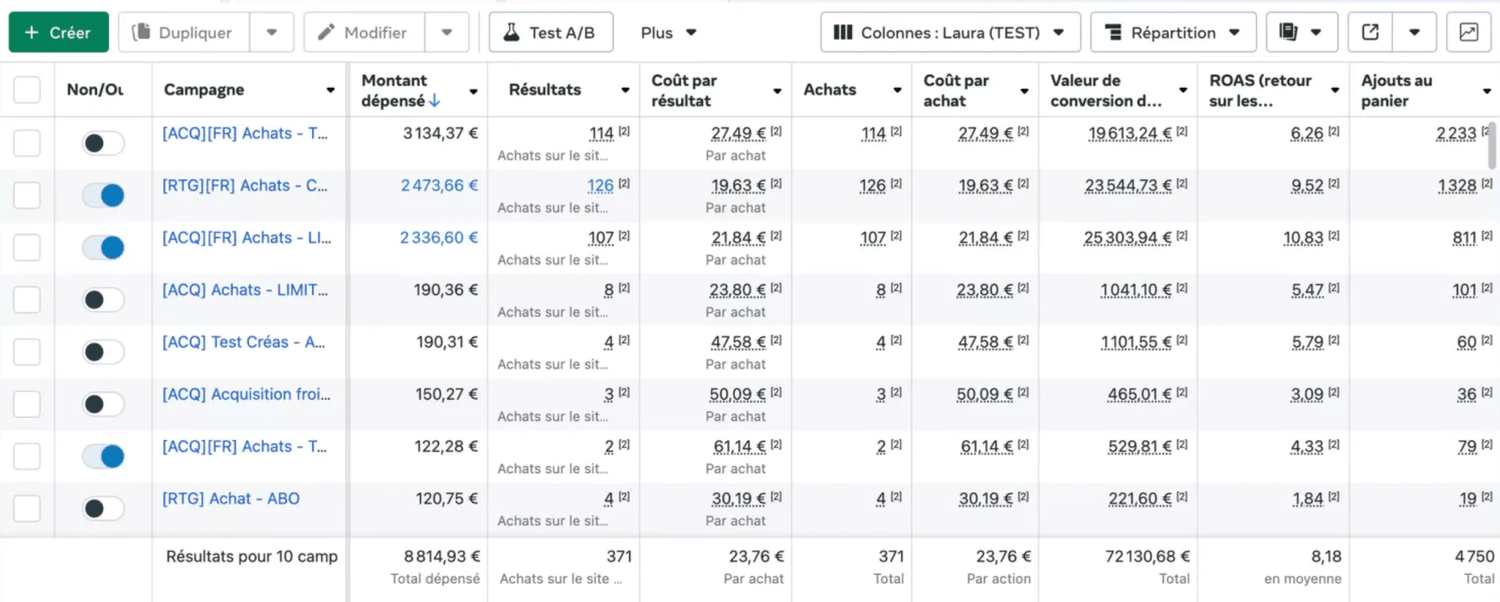This screenshot has height=602, width=1500.
Task: Expand the Dupliquer dropdown arrow
Action: coord(272,33)
